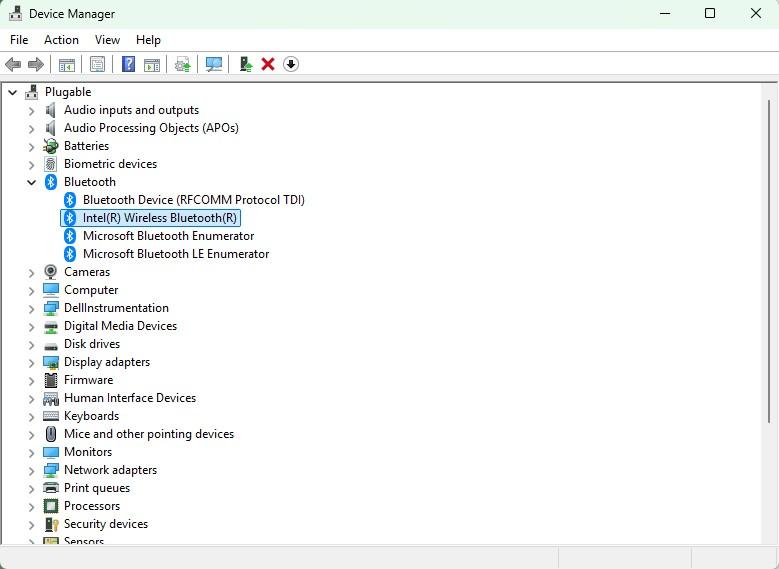Collapse the Bluetooth category chevron
Screen dimensions: 779x569
click(x=32, y=182)
